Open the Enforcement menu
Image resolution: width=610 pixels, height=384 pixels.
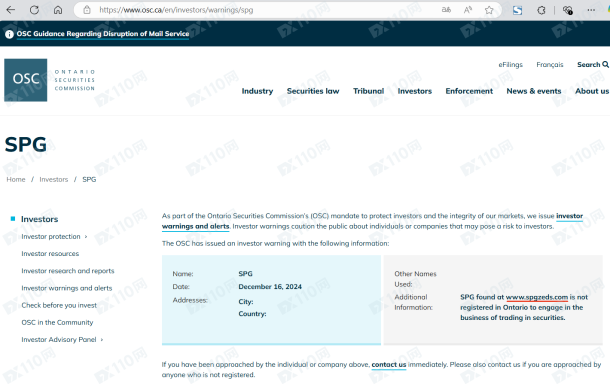pos(469,91)
